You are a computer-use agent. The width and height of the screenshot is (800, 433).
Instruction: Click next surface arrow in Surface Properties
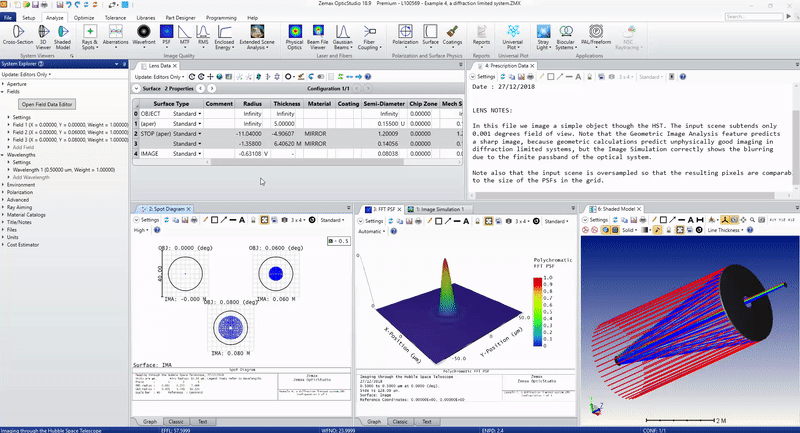tap(212, 89)
